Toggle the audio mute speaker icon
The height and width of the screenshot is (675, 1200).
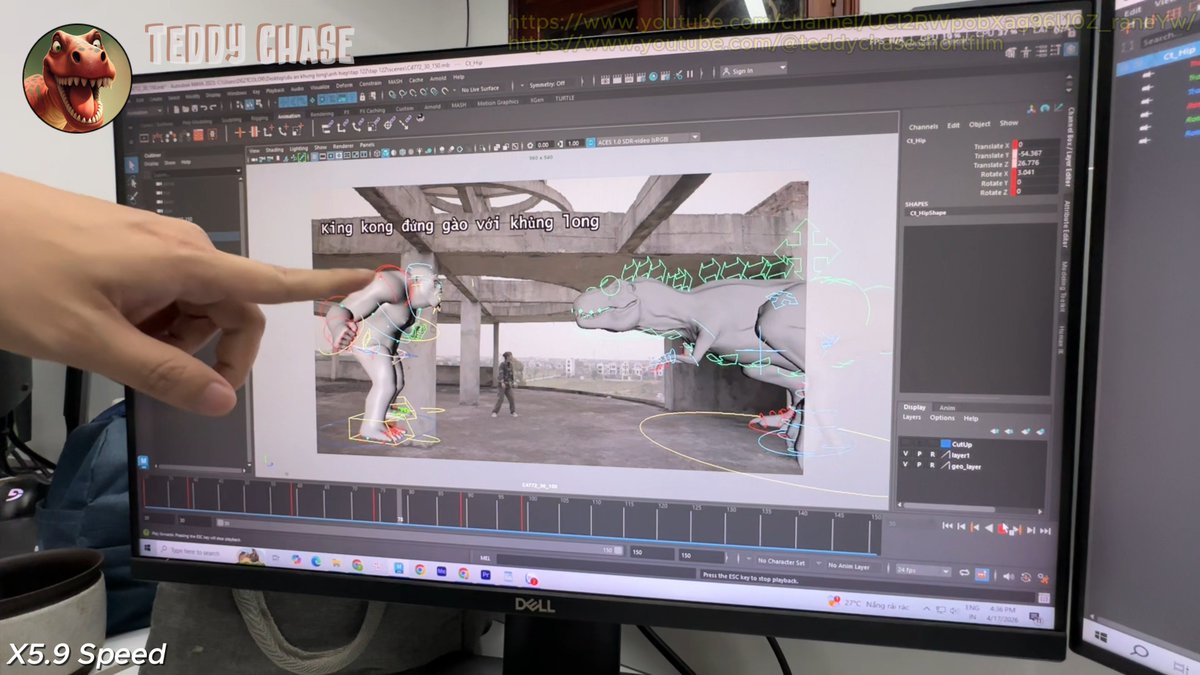click(x=1008, y=577)
